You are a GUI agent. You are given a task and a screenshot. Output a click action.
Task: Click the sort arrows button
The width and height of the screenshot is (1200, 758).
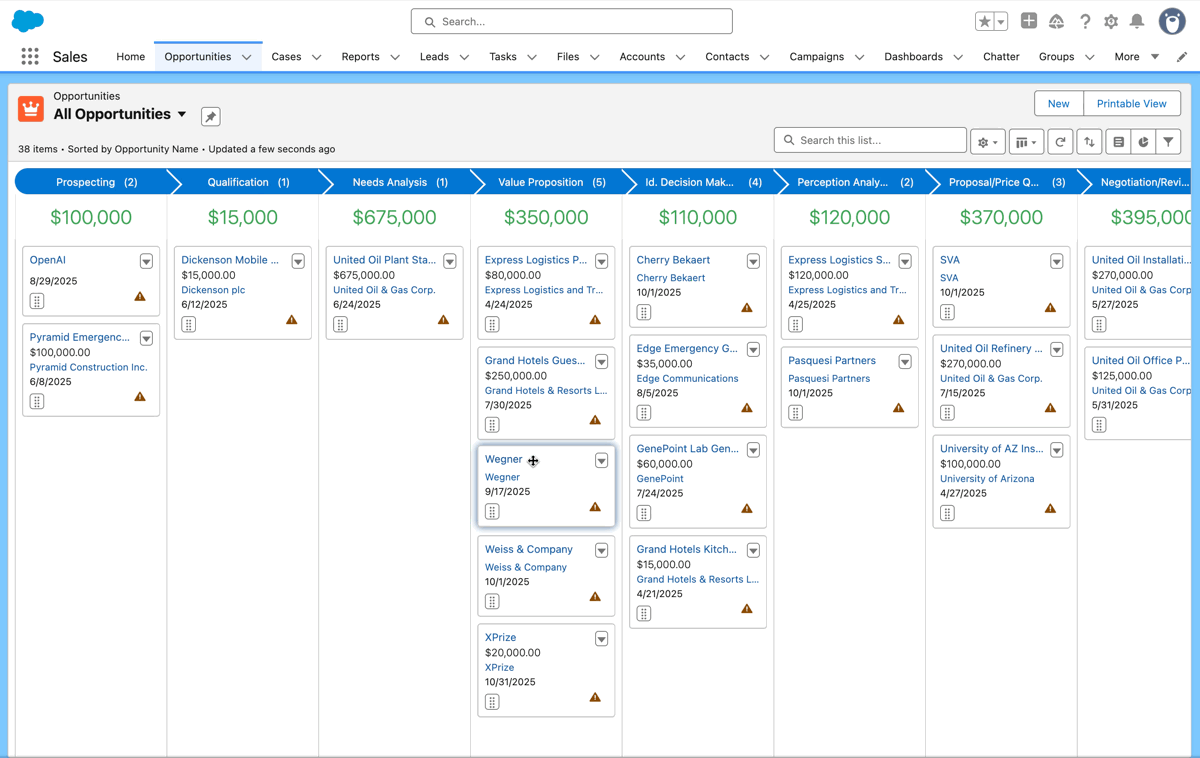(1090, 142)
